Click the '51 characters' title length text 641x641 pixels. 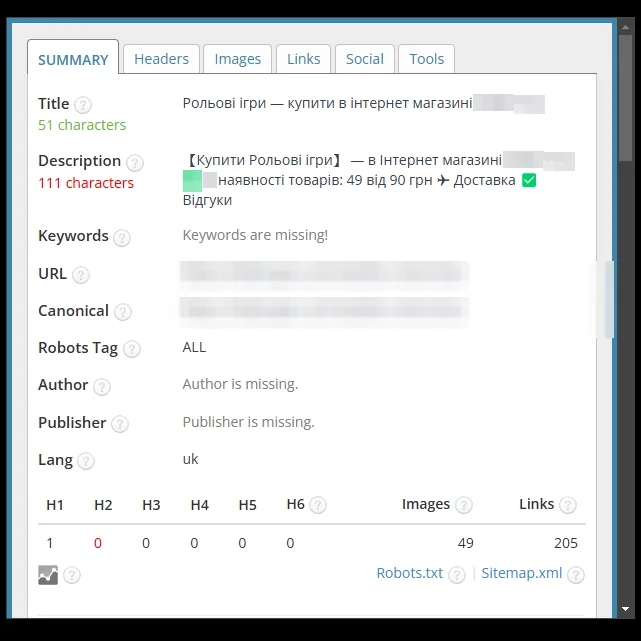pyautogui.click(x=82, y=125)
